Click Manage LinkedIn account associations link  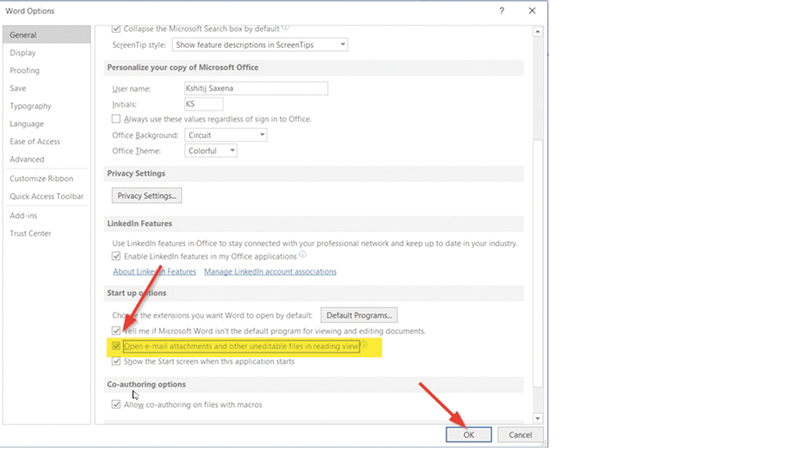(x=270, y=272)
